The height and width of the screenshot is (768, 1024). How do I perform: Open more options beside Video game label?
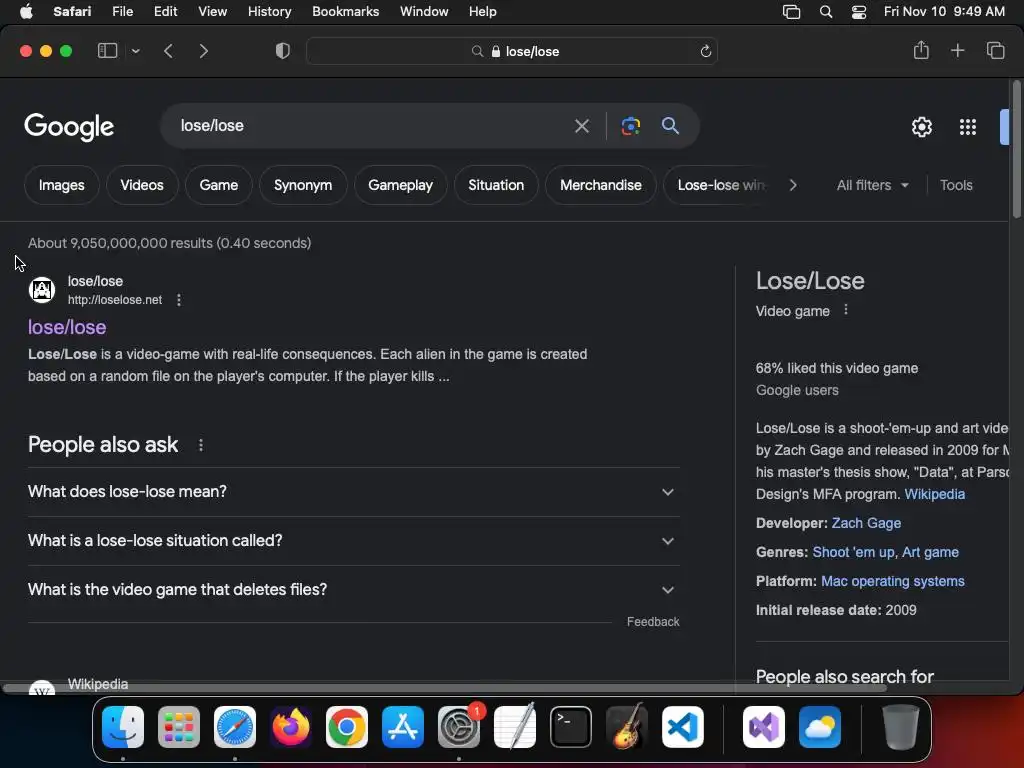pyautogui.click(x=846, y=310)
